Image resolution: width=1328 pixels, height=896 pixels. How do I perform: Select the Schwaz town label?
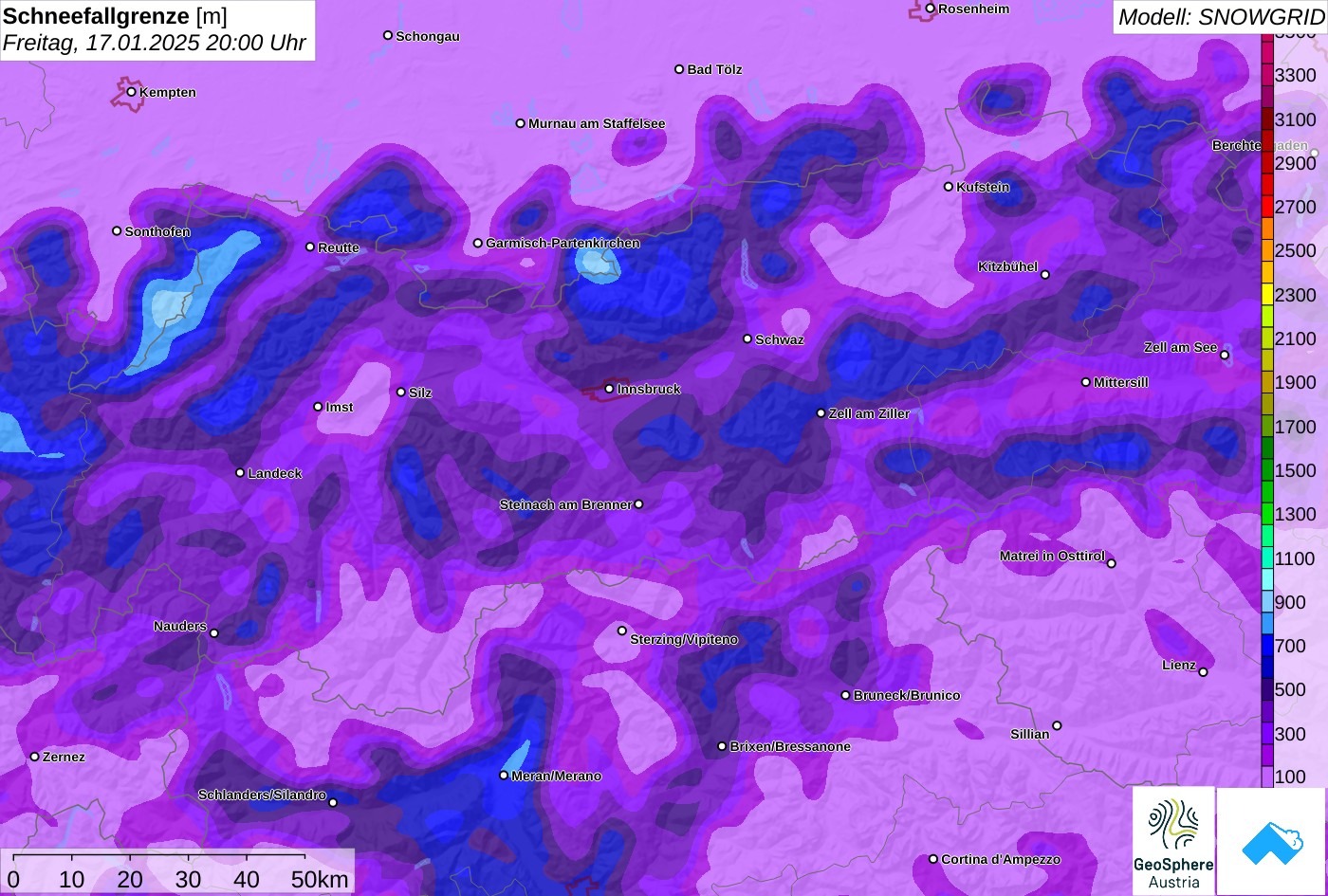tap(779, 339)
